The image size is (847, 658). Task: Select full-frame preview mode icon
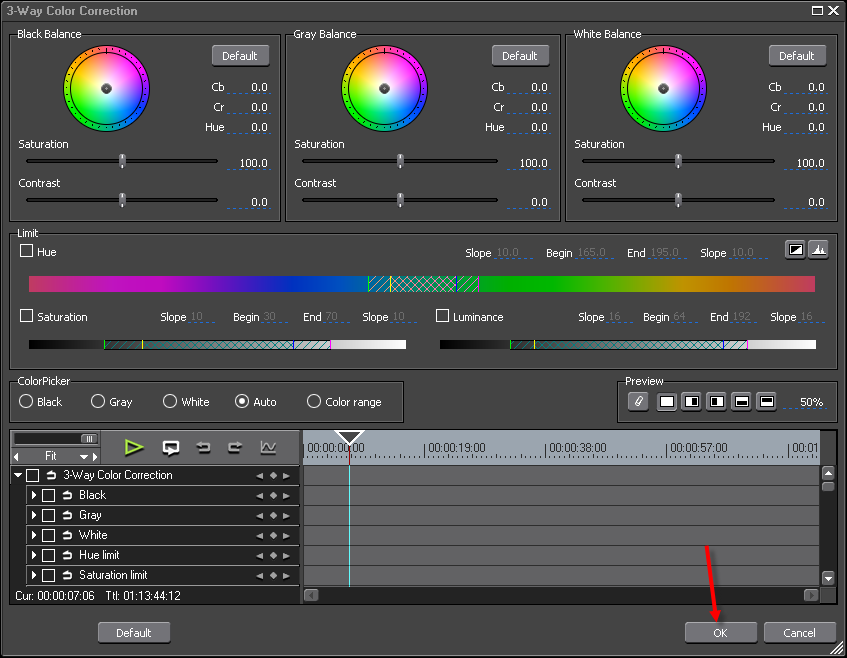pos(667,402)
